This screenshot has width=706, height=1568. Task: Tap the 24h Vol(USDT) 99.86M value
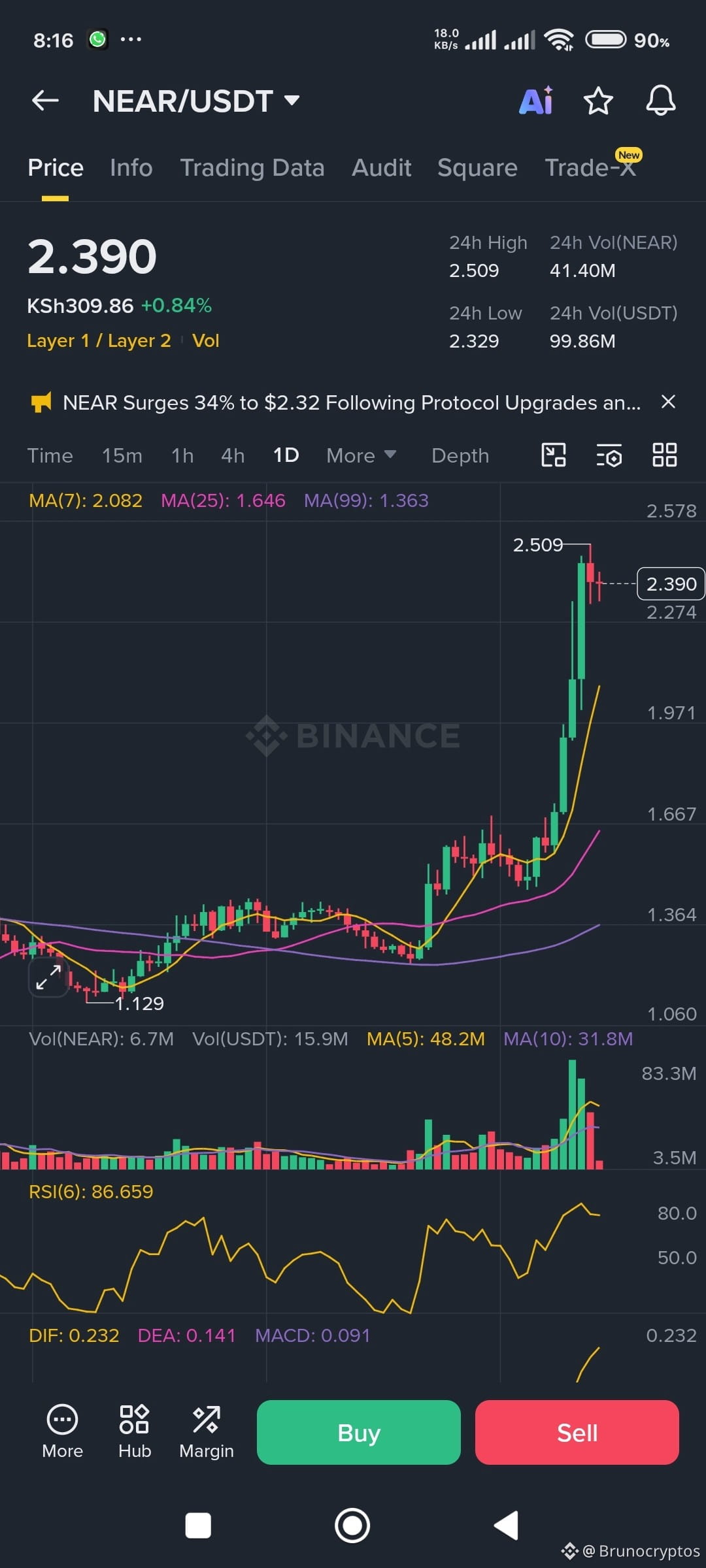[582, 342]
